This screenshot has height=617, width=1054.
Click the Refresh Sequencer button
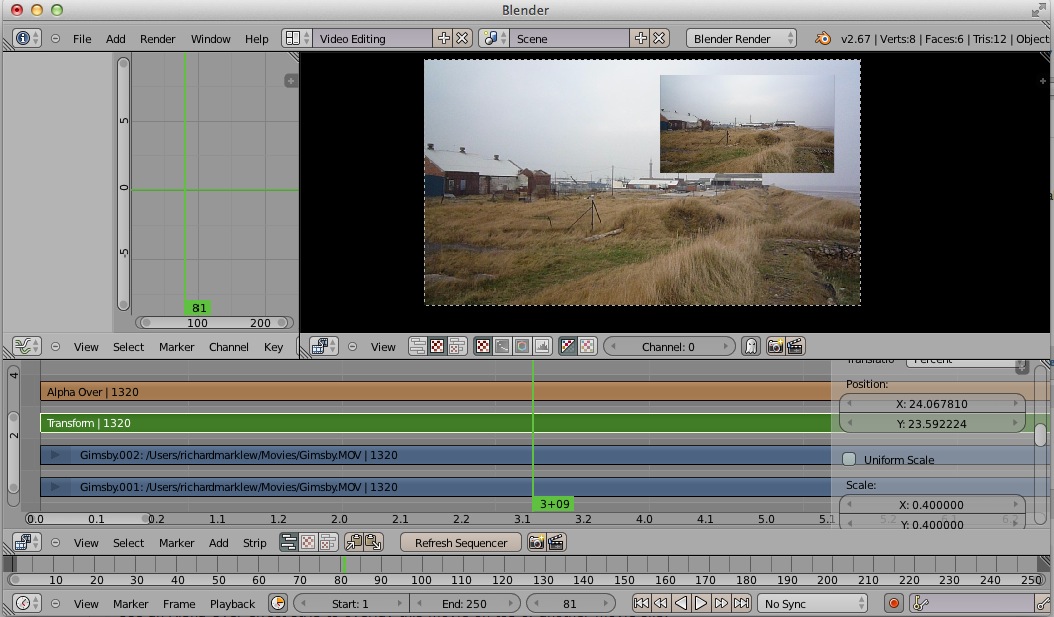[x=460, y=542]
